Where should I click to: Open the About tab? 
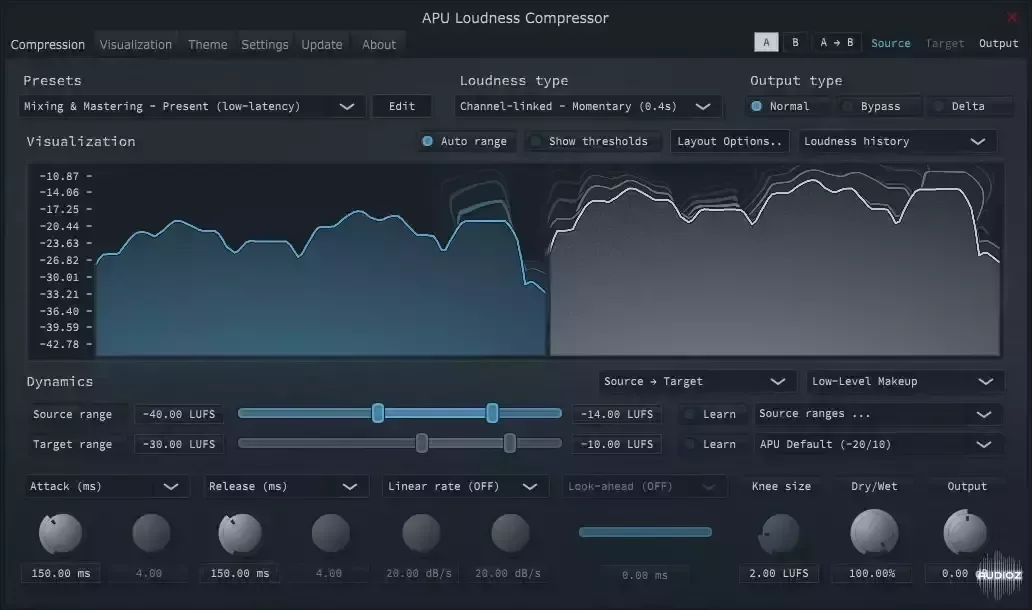coord(378,45)
